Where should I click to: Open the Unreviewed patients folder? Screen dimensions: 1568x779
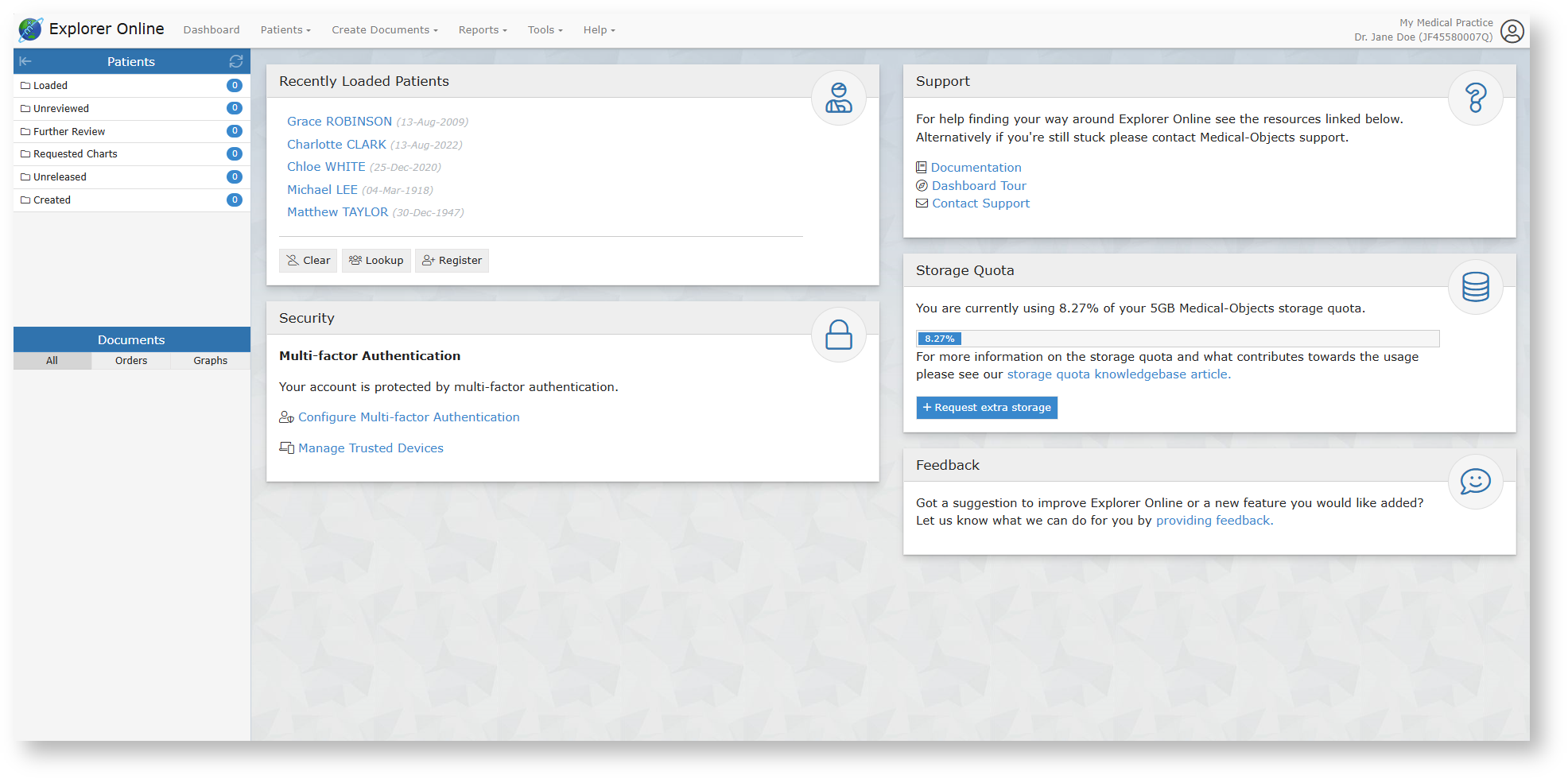coord(61,109)
